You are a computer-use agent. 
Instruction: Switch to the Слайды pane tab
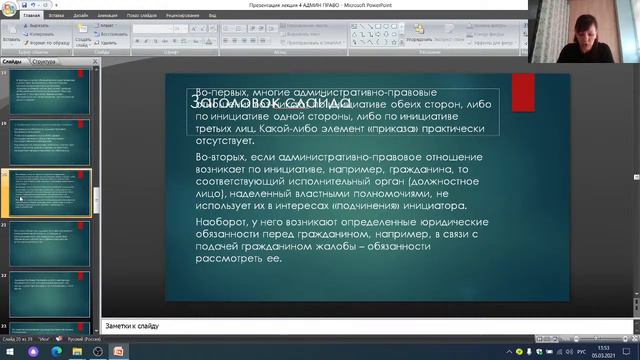(x=12, y=62)
